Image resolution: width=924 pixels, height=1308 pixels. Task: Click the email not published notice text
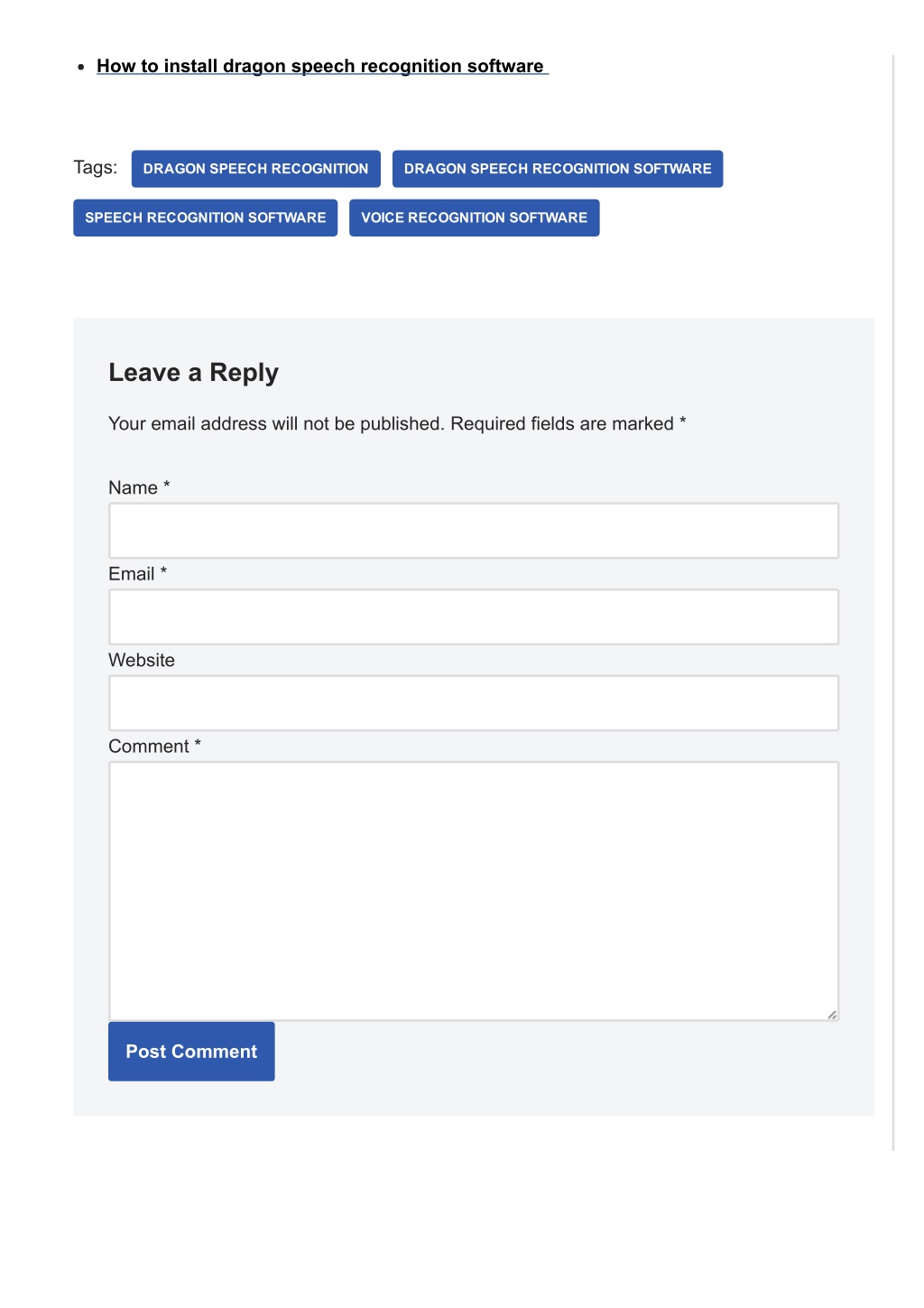point(397,423)
